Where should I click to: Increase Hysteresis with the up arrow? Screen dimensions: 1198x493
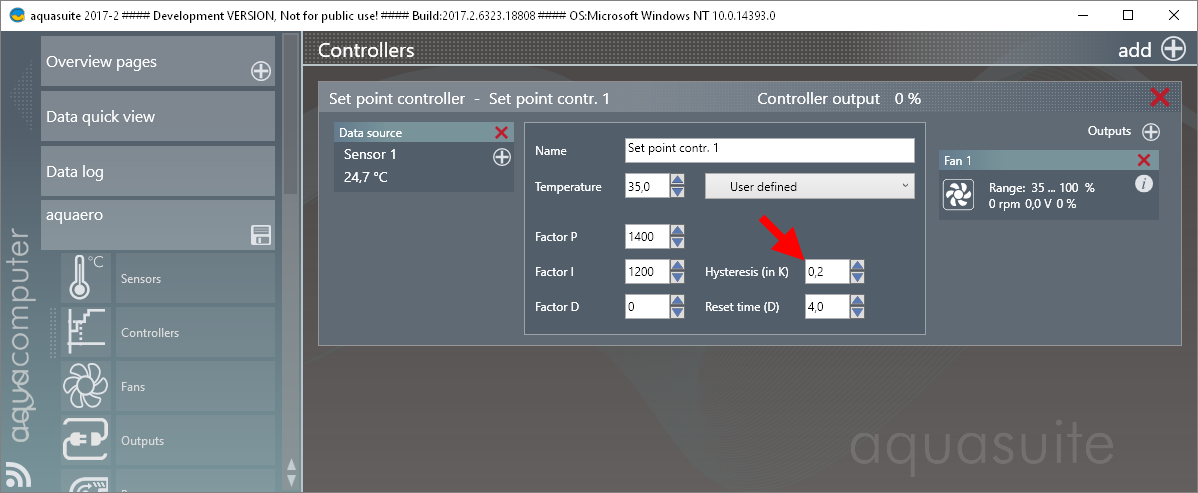pos(857,265)
